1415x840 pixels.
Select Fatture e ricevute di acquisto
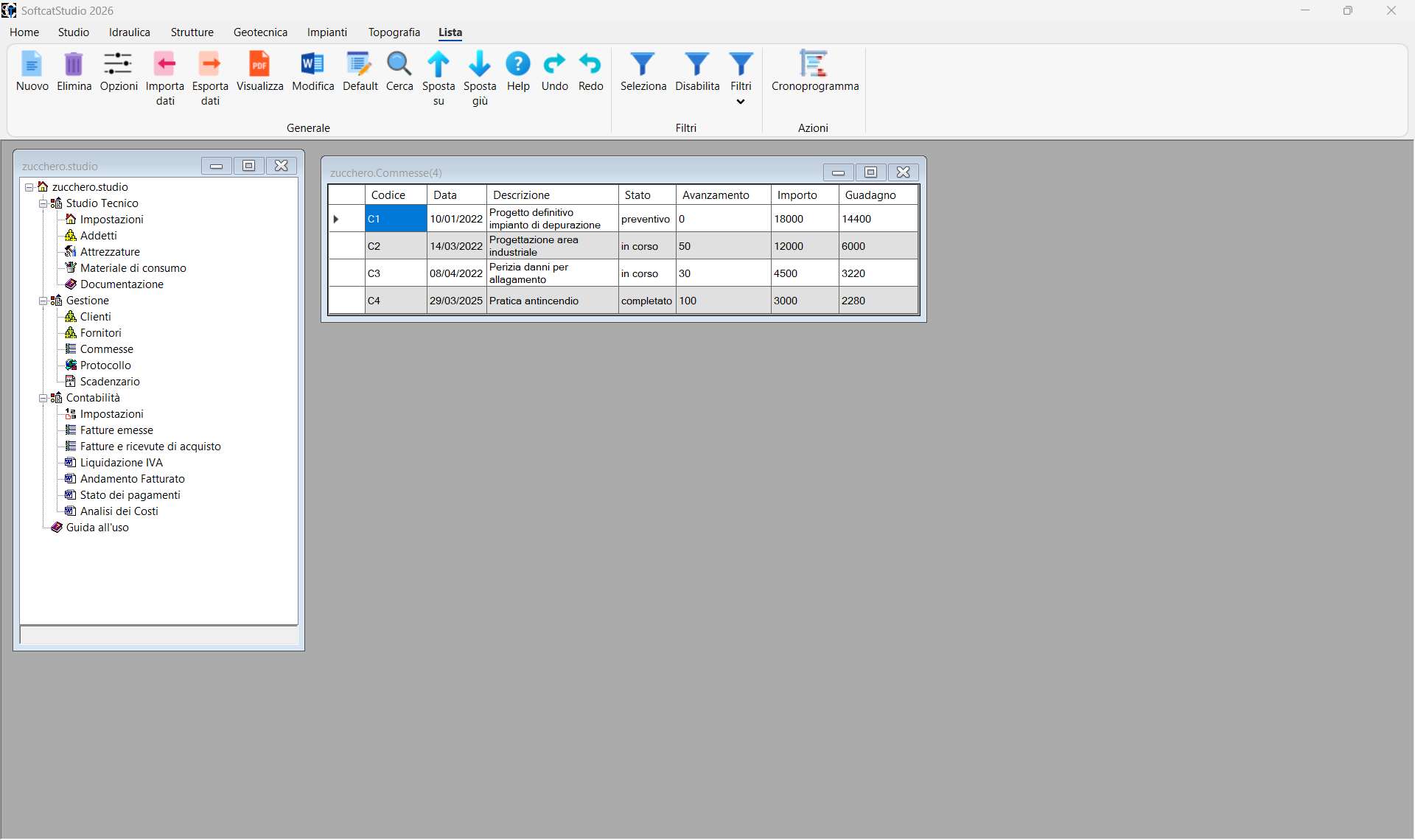point(150,447)
